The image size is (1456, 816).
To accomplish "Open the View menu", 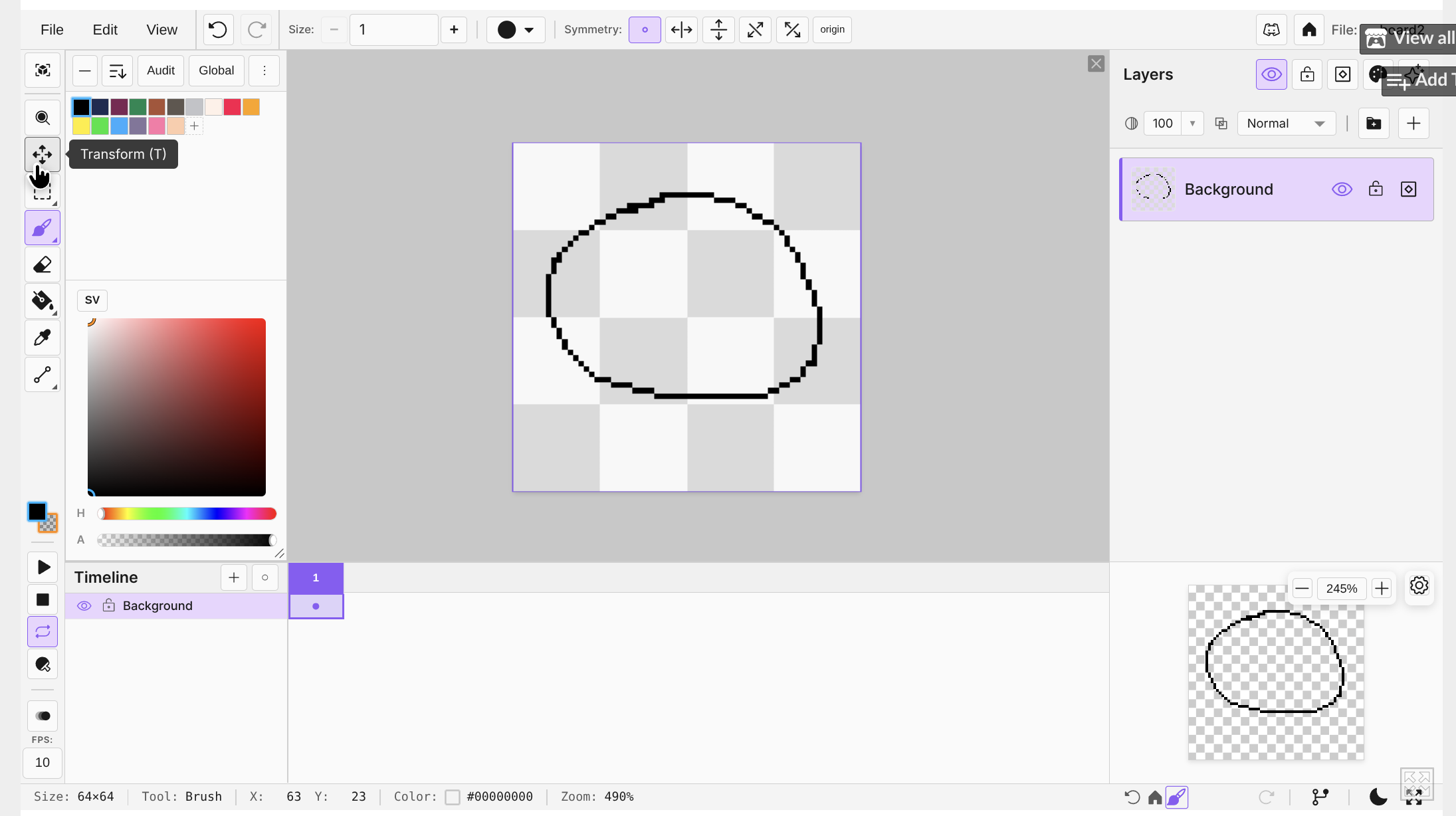I will coord(161,29).
